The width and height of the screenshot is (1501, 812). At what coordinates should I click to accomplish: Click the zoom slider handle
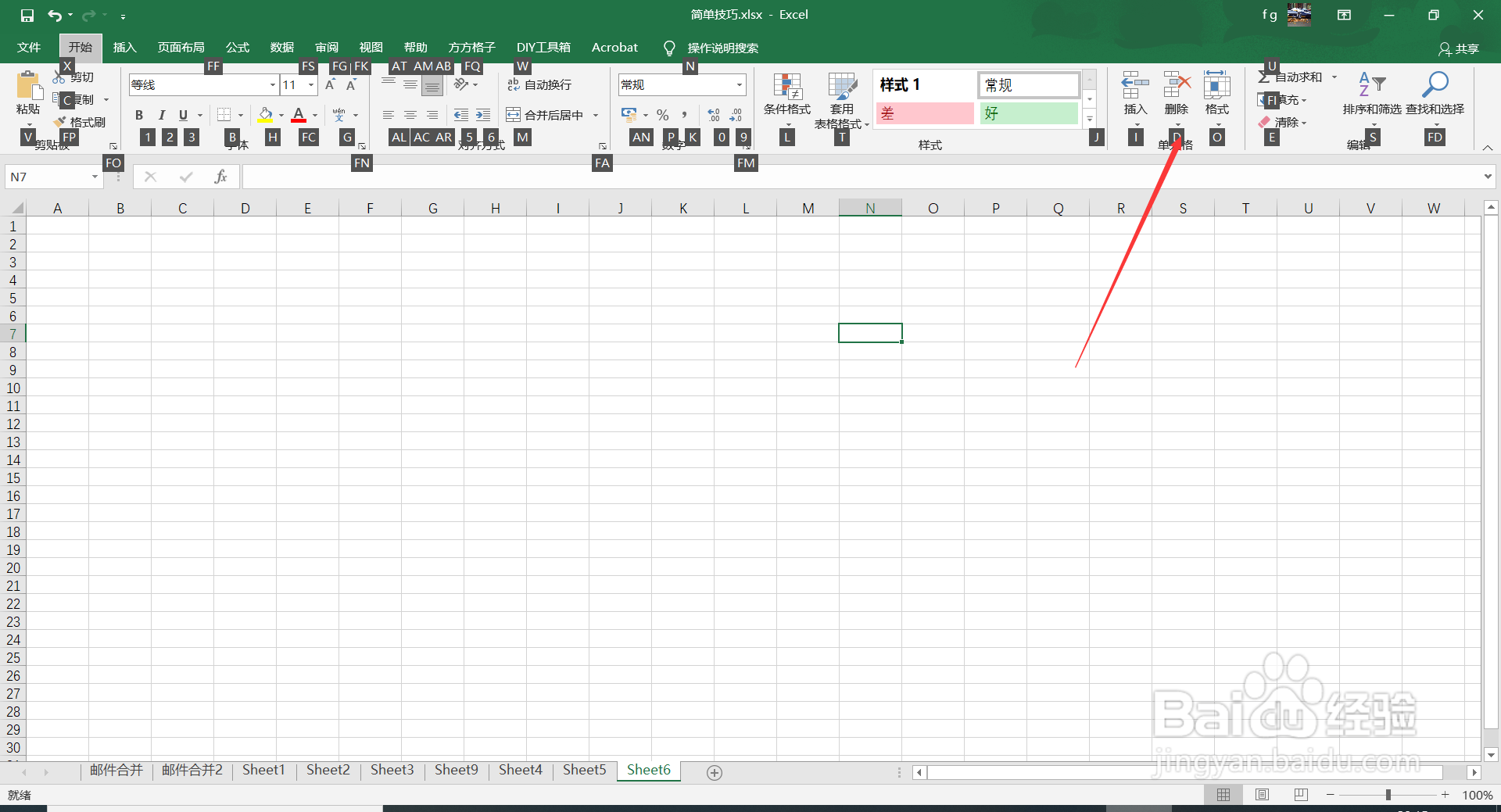(x=1388, y=795)
